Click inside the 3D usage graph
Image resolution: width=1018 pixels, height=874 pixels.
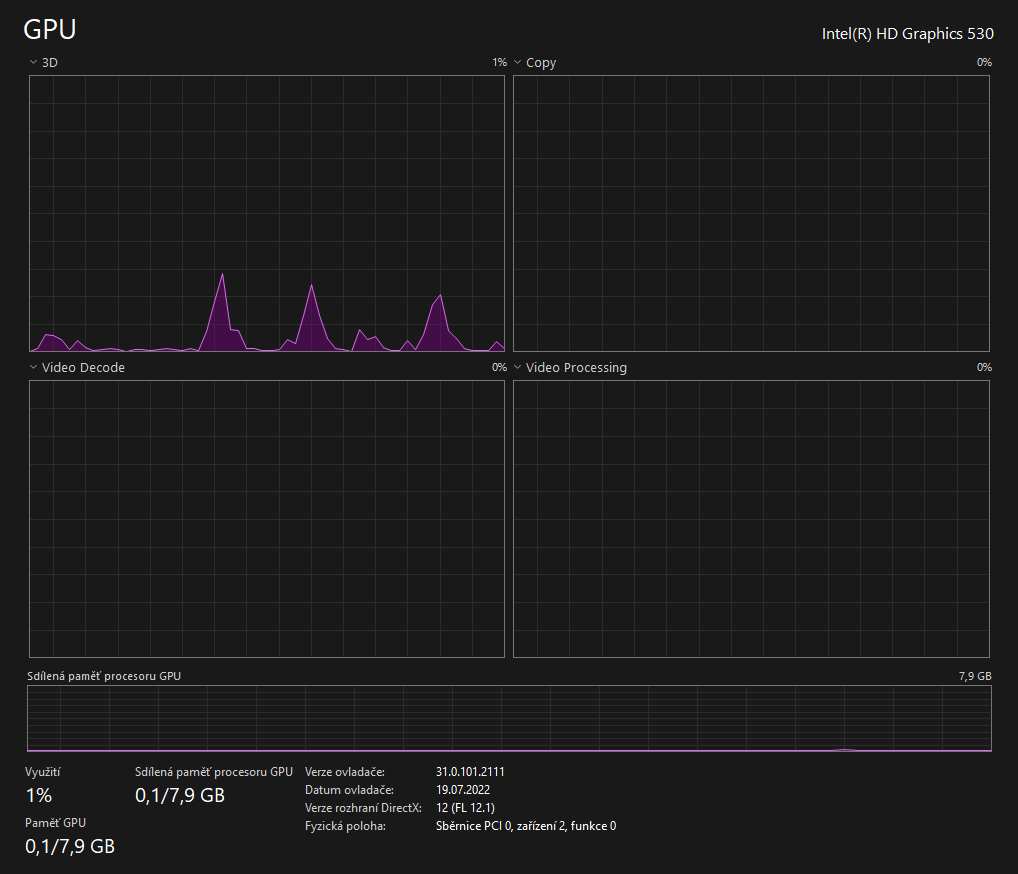tap(267, 213)
